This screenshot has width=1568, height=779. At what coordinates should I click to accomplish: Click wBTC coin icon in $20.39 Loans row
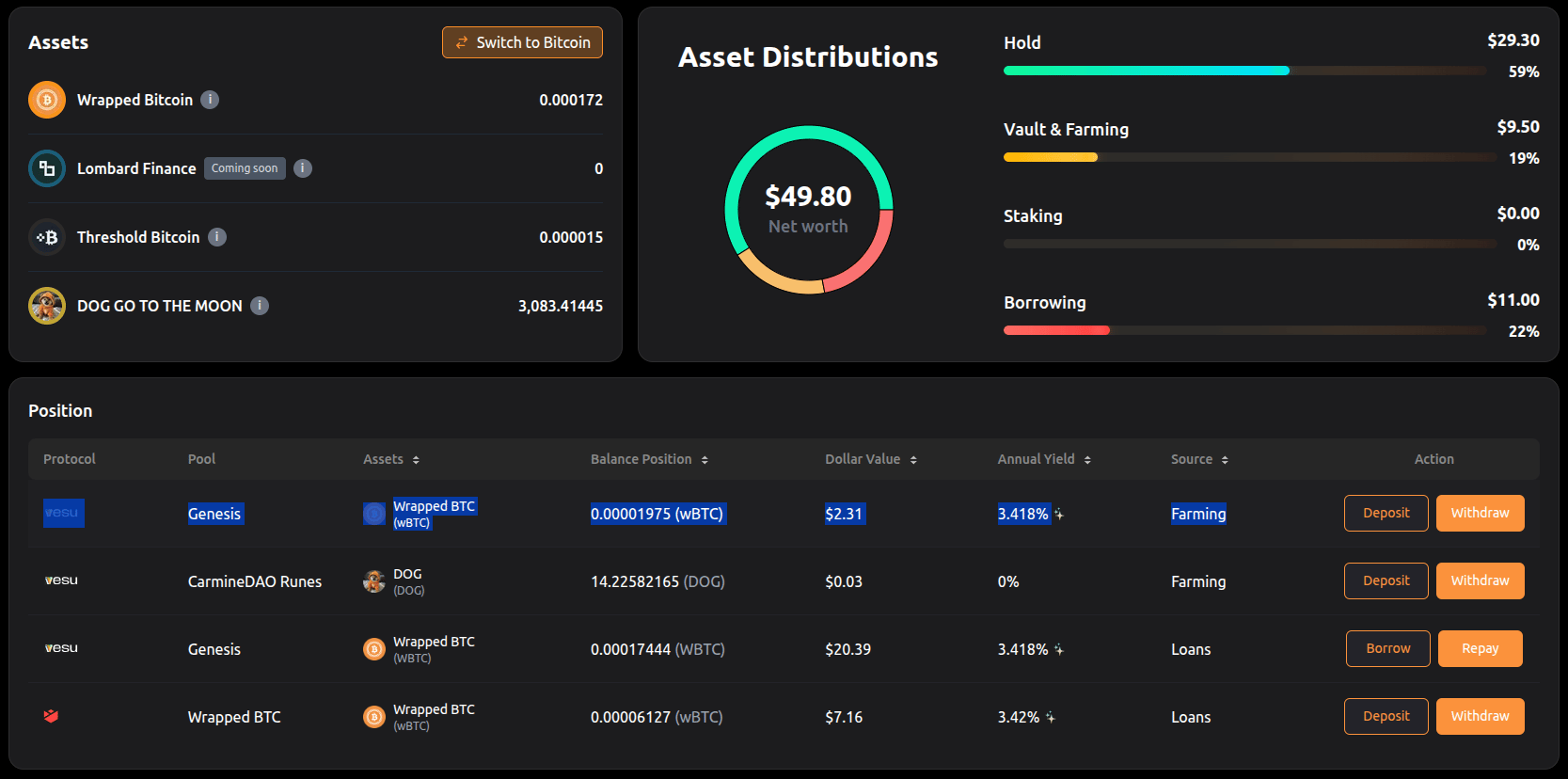[x=374, y=649]
